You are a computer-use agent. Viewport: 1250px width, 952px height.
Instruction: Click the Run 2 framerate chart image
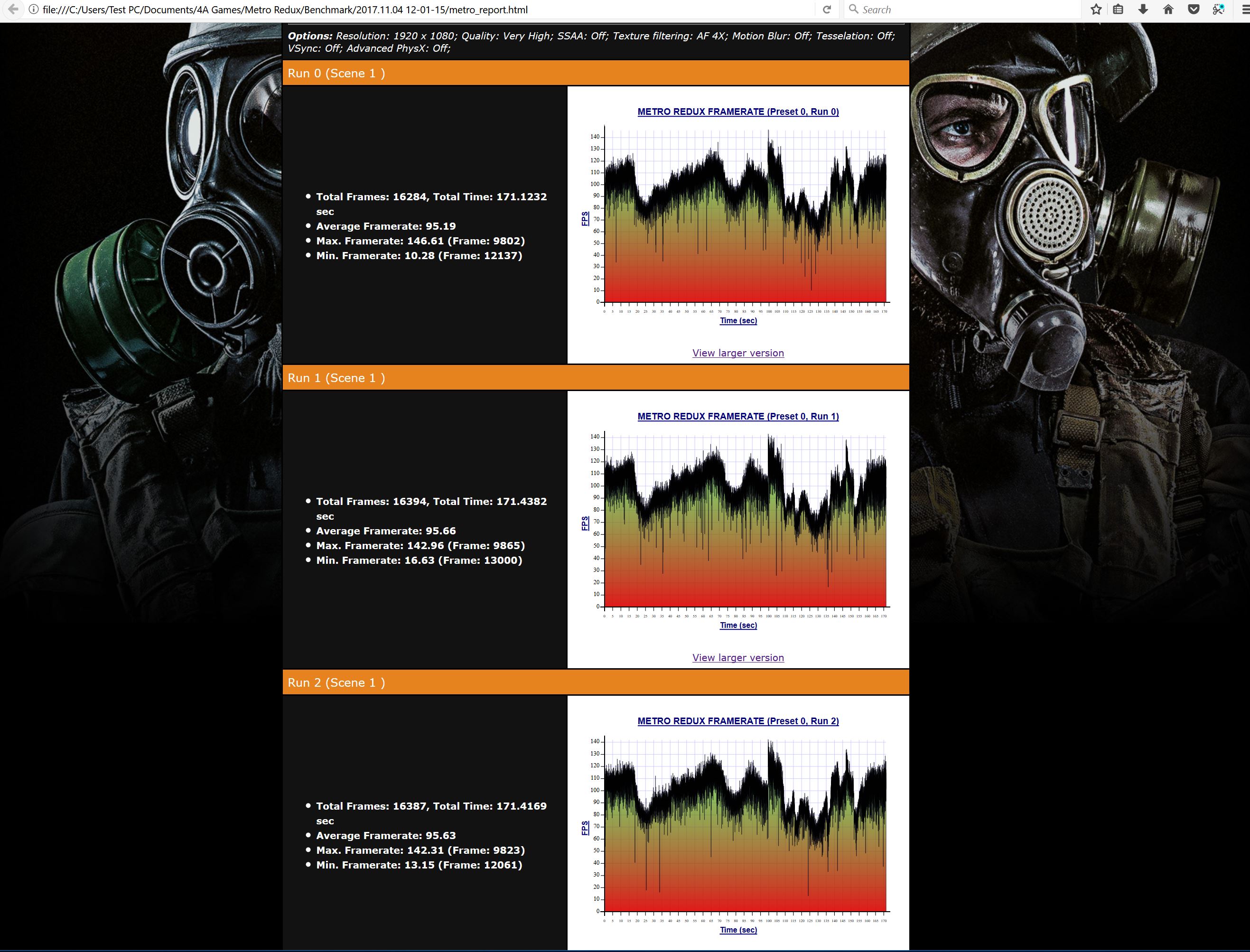pos(738,827)
